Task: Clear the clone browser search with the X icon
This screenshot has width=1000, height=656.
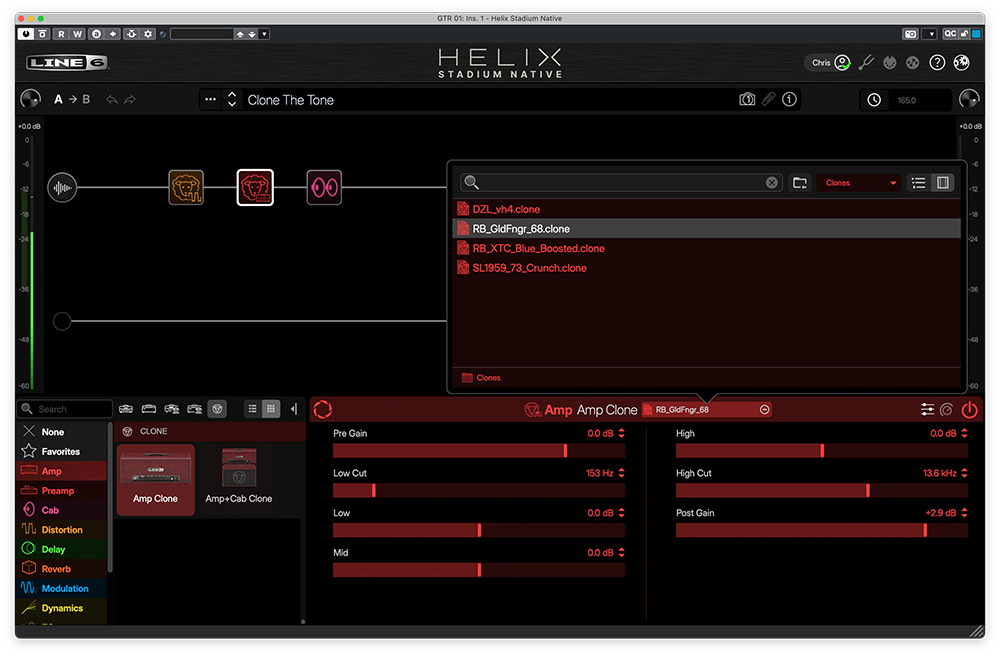Action: pyautogui.click(x=772, y=182)
